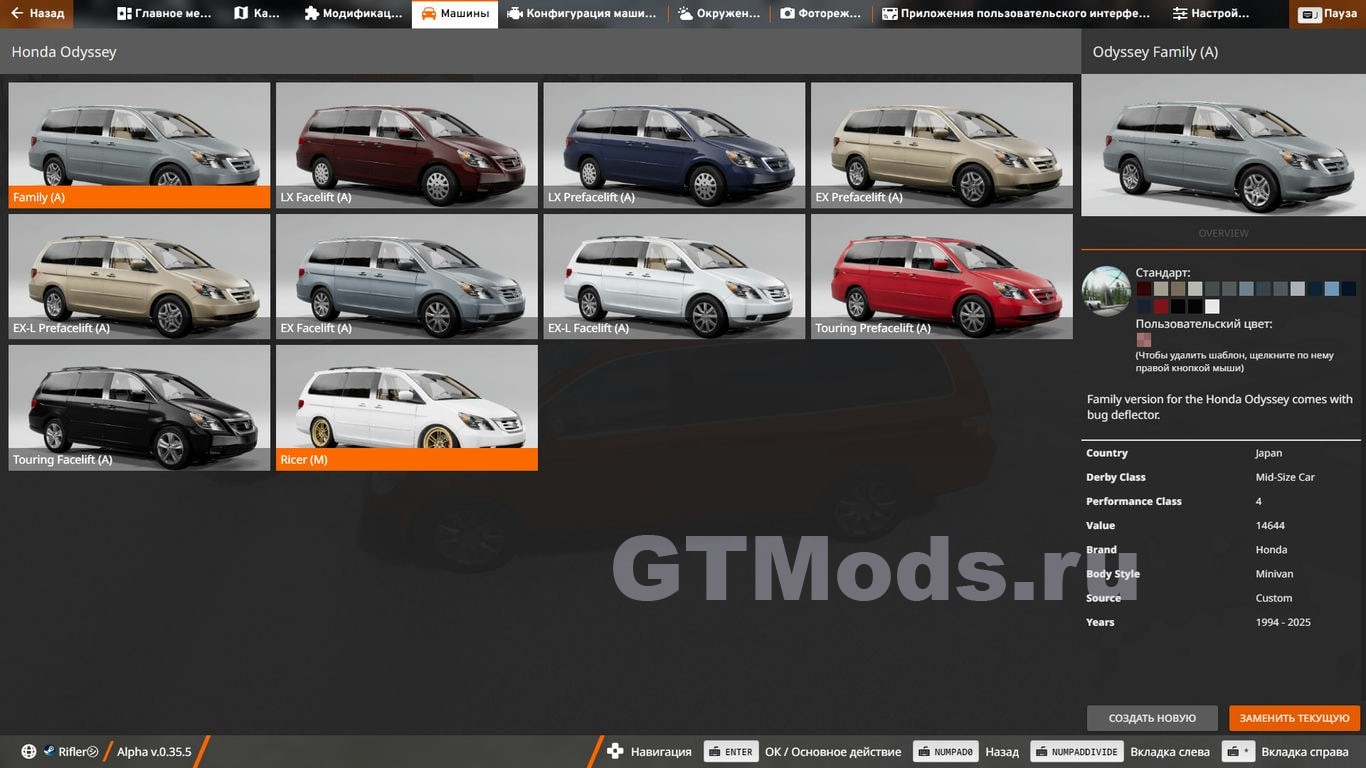This screenshot has width=1366, height=768.
Task: Click the Brand value Honda
Action: pyautogui.click(x=1271, y=549)
